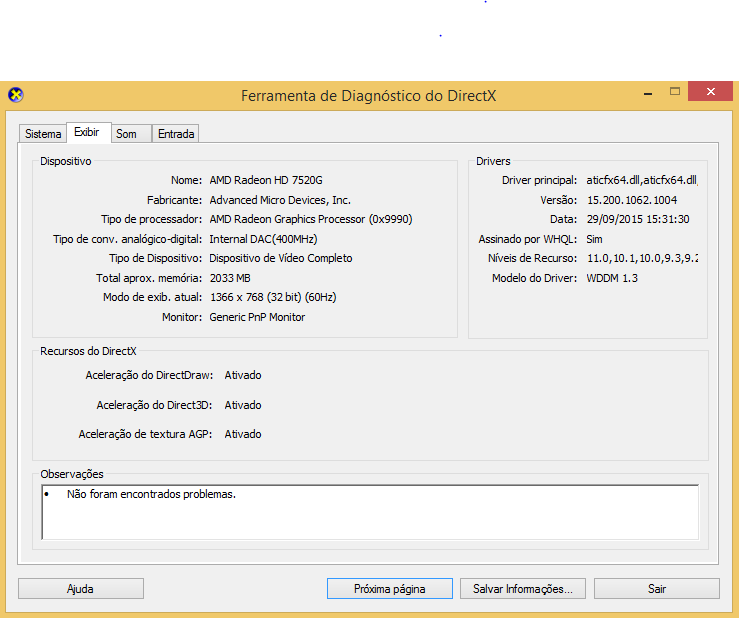Select the Níveis de Recurso value field
This screenshot has height=618, width=739.
[x=641, y=258]
